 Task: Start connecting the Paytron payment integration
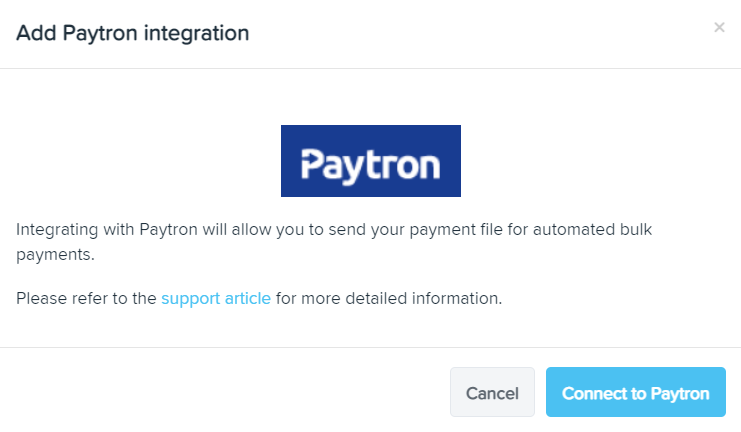click(x=636, y=392)
